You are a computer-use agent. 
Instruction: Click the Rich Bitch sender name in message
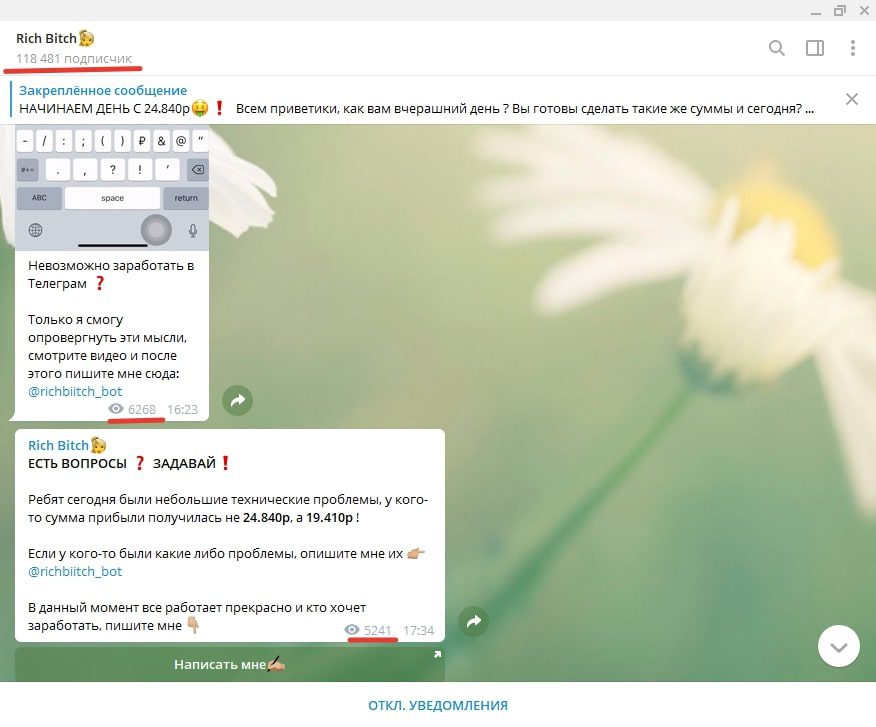point(66,445)
